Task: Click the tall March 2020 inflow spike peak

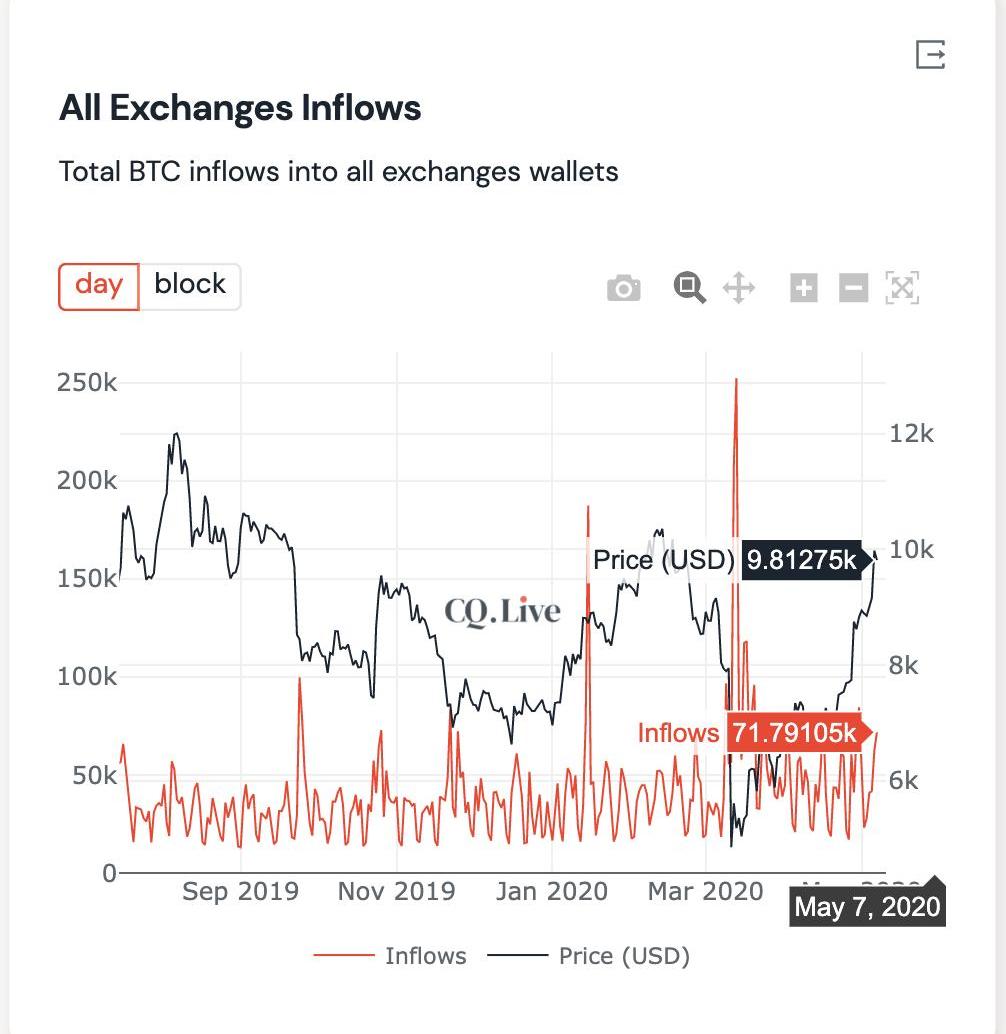Action: point(736,380)
